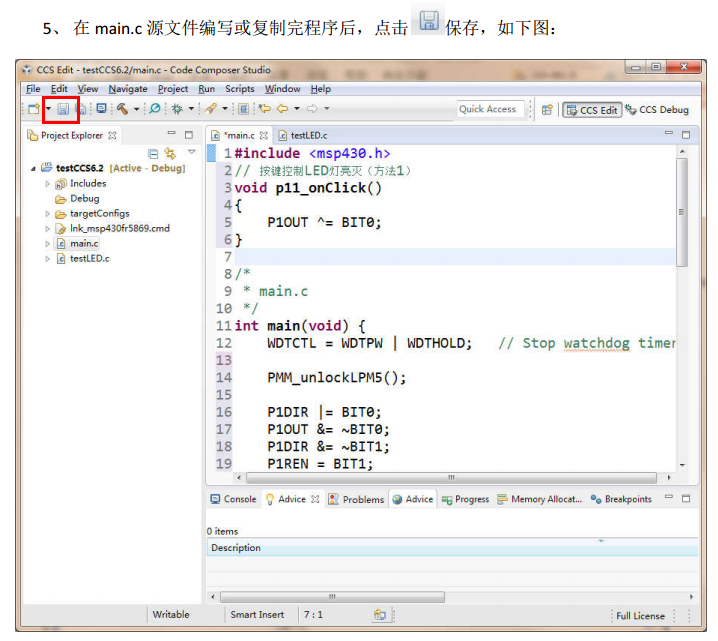Click the Toggle Mark Occurrences icon
Viewport: 718px width, 641px height.
tap(244, 109)
